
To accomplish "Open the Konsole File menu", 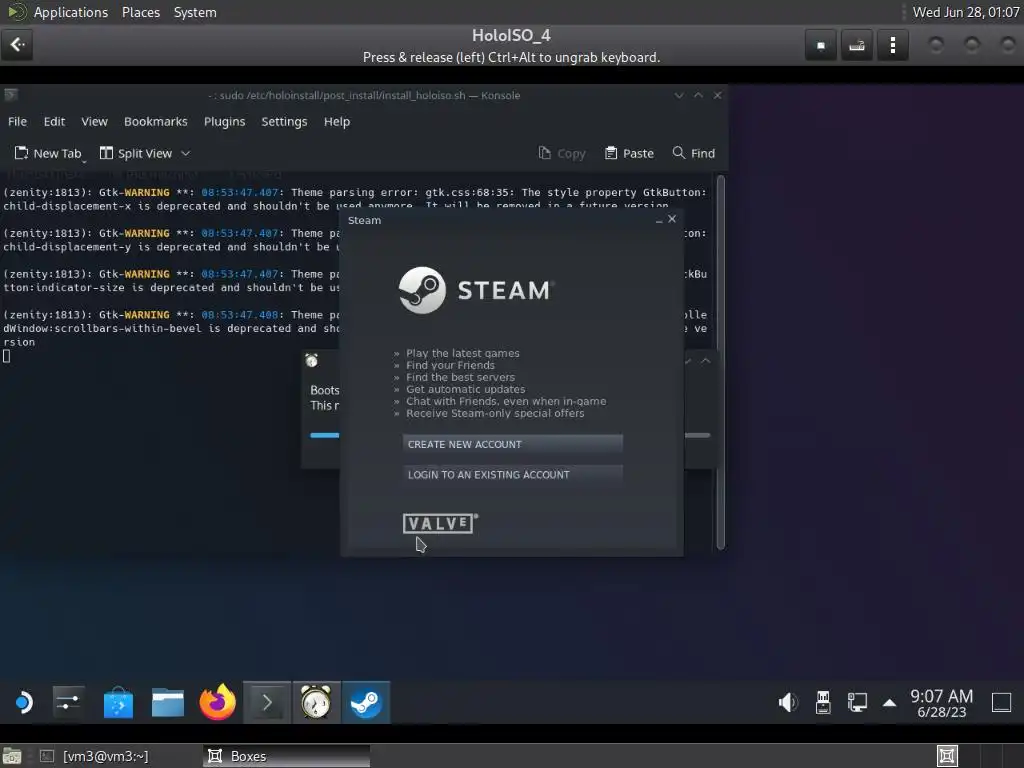I will 18,121.
